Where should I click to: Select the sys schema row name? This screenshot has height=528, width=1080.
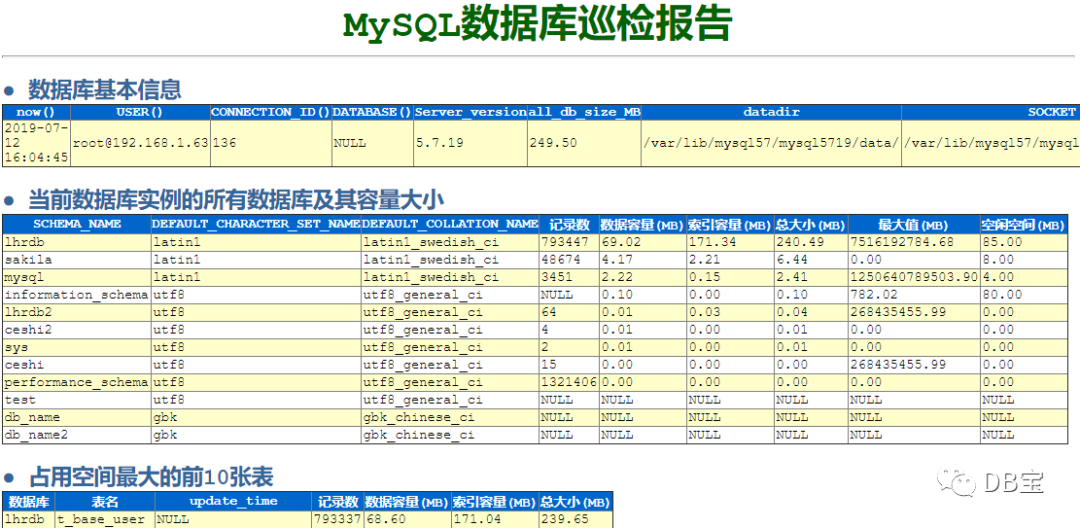(x=77, y=347)
